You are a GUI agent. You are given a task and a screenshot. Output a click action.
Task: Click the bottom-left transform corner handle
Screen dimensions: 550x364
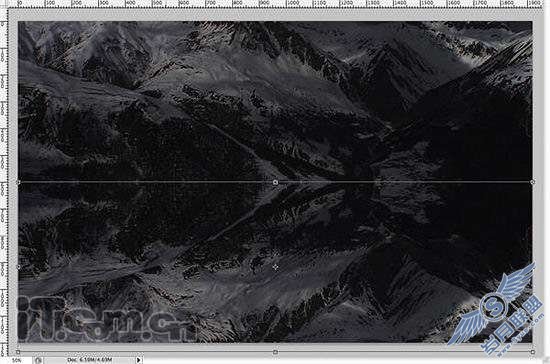coord(18,352)
